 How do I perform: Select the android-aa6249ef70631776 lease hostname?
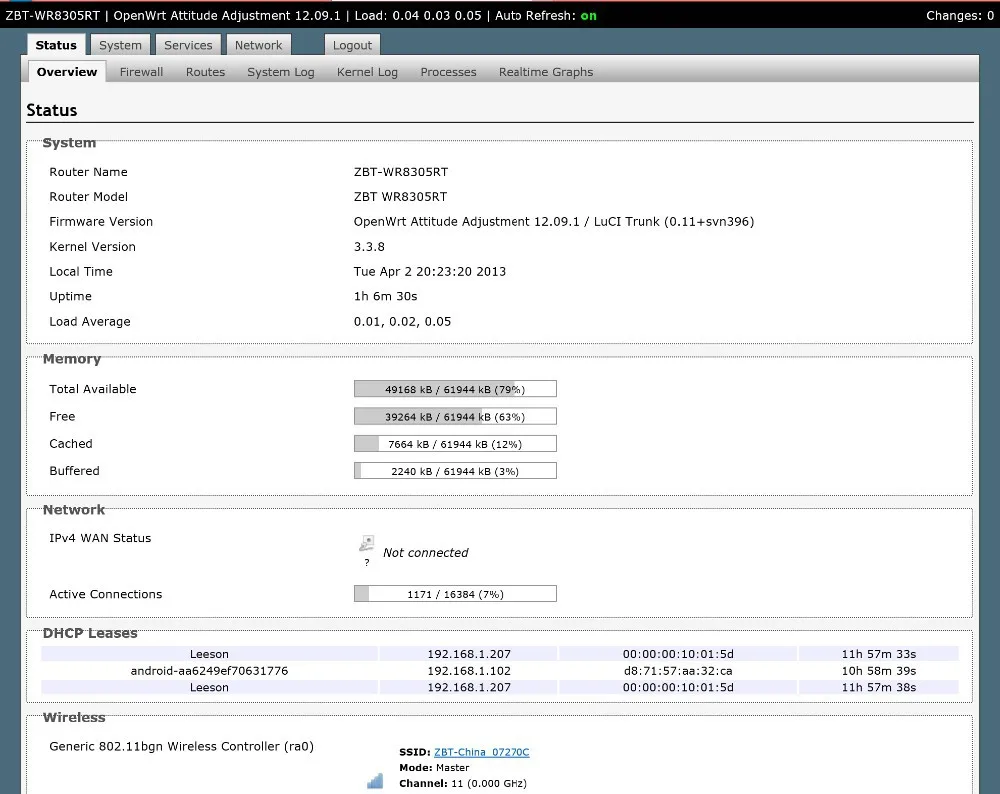209,671
